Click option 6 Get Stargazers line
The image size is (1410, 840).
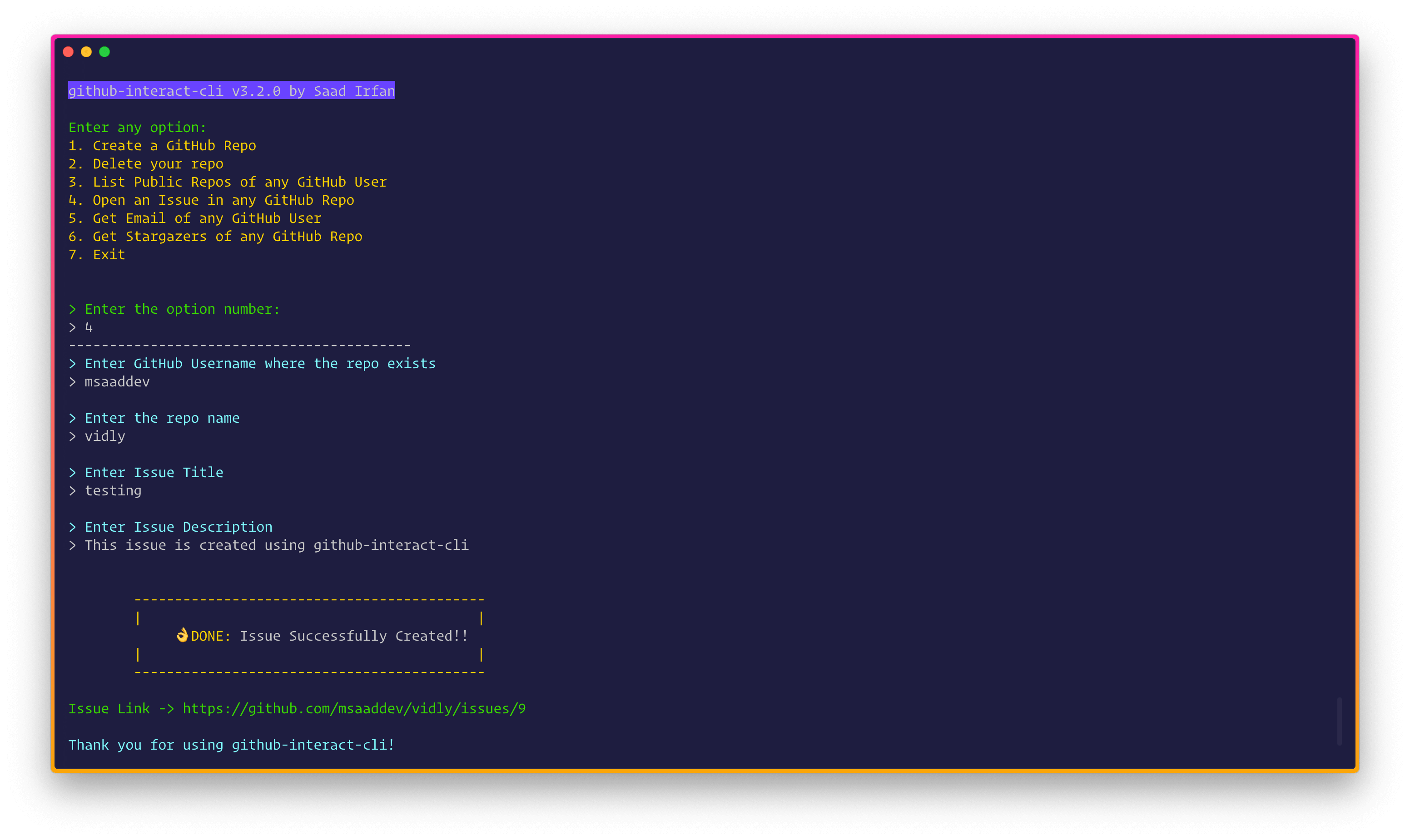(215, 237)
